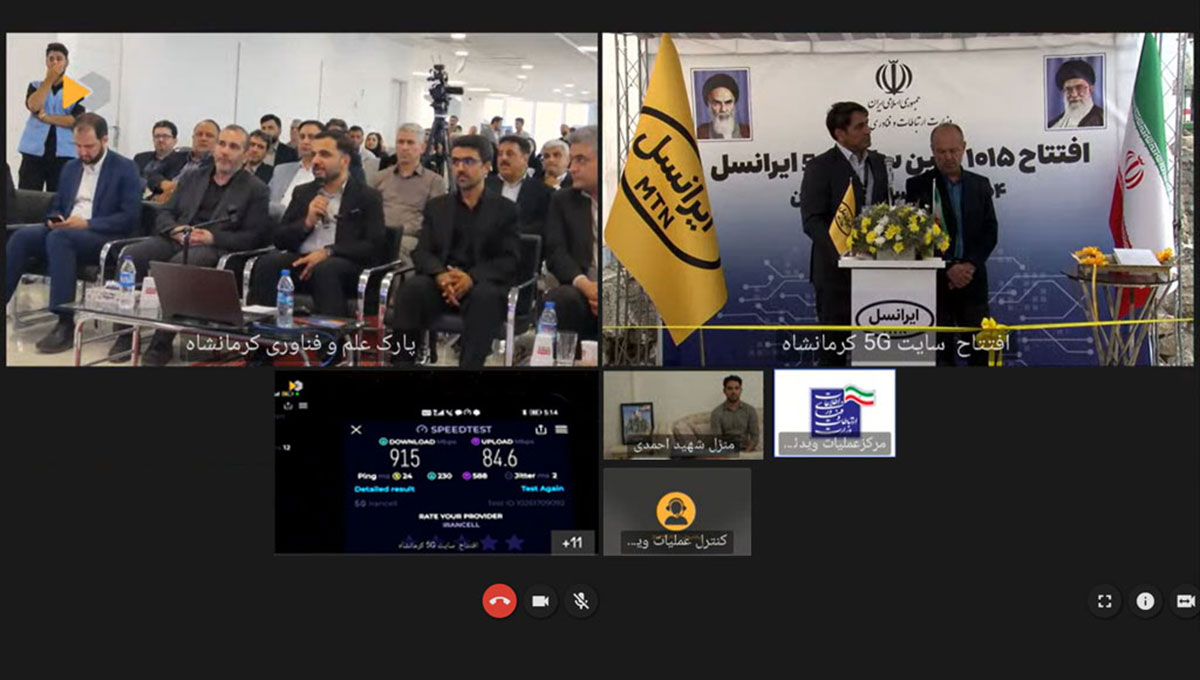Select the کنترل عملیات participant tile with headset avatar
Viewport: 1200px width, 680px height.
pyautogui.click(x=677, y=511)
